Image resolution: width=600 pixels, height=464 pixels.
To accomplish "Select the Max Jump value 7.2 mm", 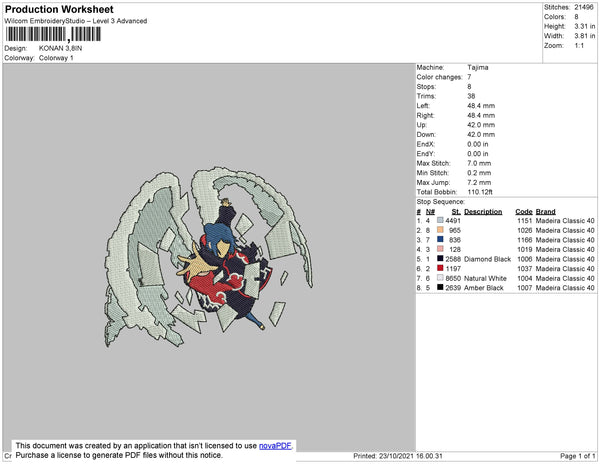I will point(479,182).
